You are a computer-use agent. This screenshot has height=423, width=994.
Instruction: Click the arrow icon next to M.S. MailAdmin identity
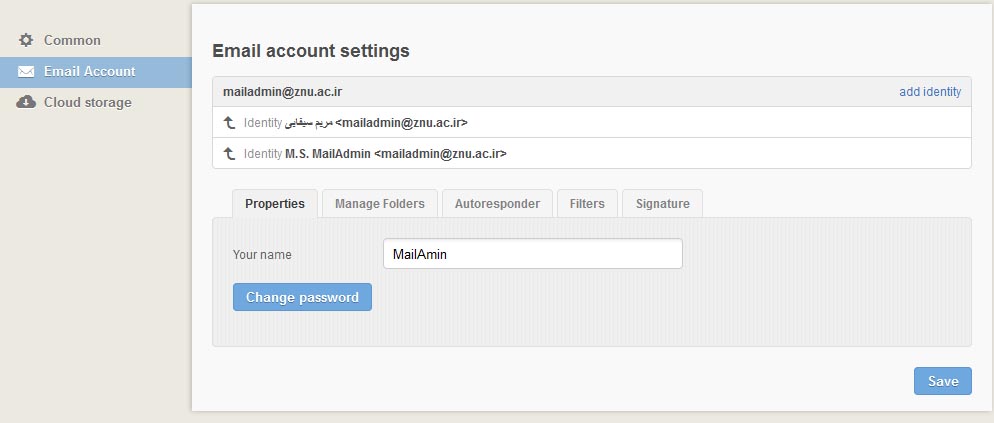click(x=229, y=153)
